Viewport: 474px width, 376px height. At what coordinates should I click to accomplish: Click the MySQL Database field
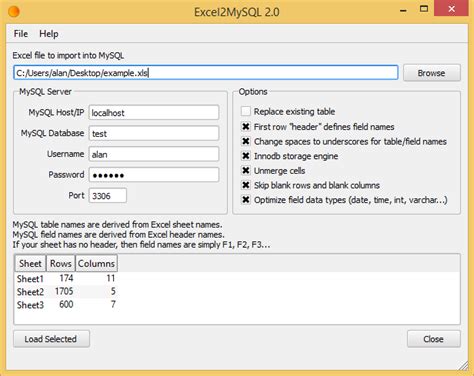pyautogui.click(x=154, y=133)
